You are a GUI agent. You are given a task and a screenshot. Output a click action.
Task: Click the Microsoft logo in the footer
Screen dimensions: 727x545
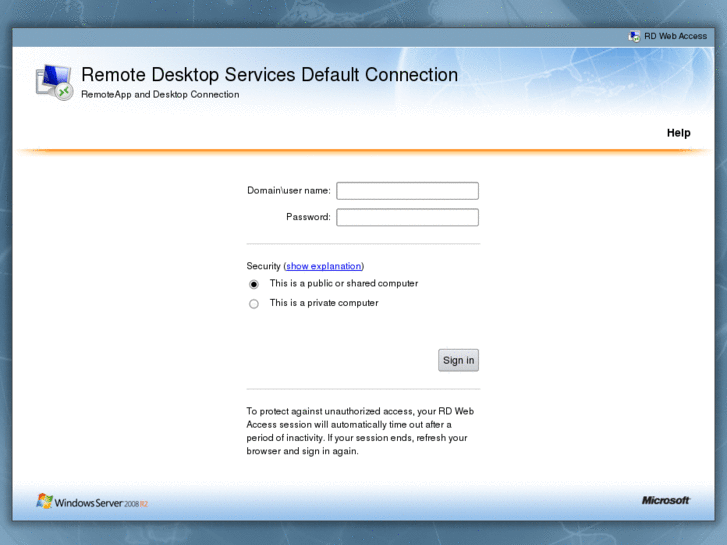[x=666, y=500]
